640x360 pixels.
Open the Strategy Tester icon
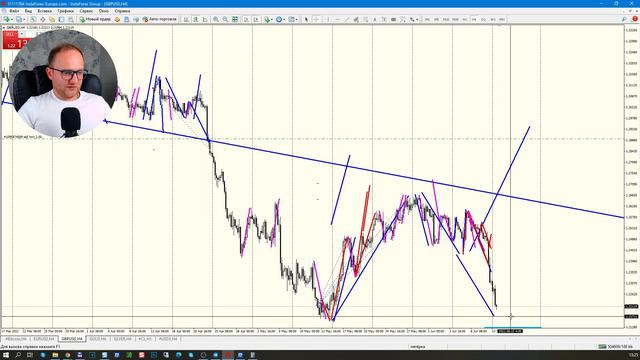point(71,19)
